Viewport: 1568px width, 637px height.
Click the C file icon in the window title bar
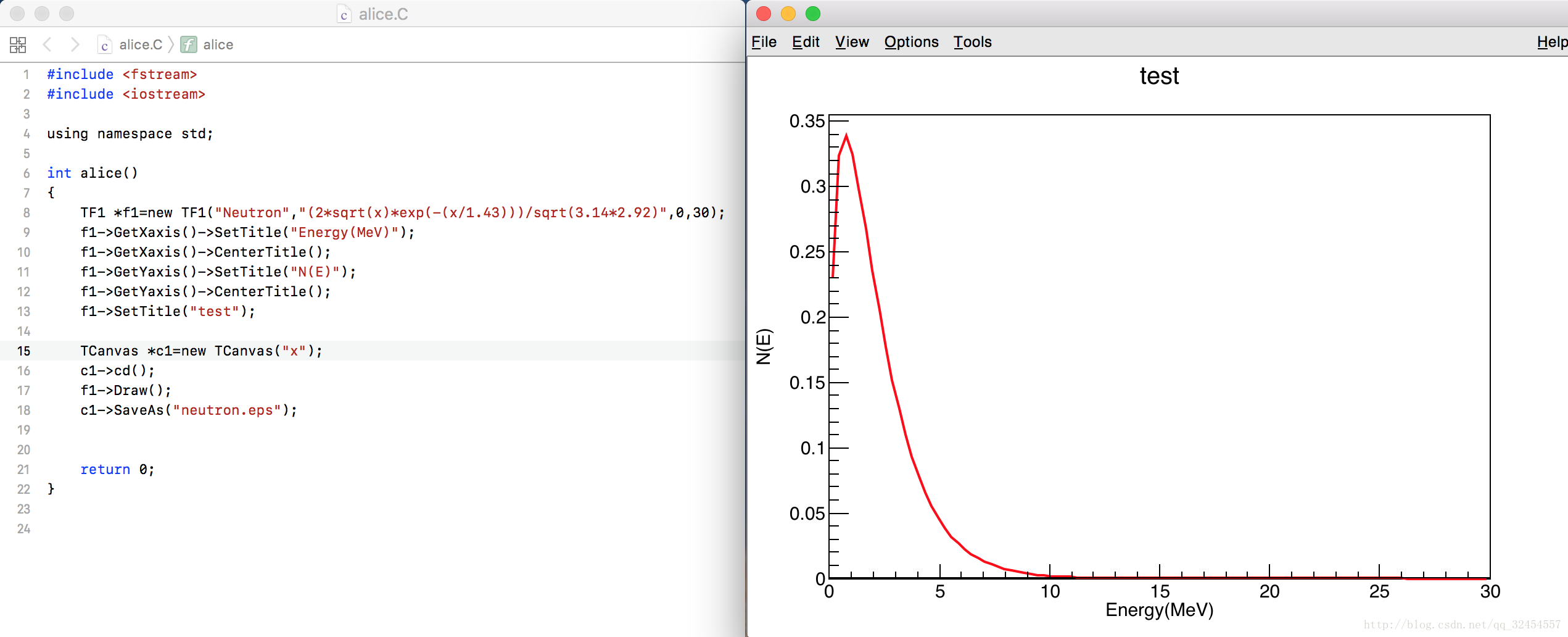coord(344,14)
